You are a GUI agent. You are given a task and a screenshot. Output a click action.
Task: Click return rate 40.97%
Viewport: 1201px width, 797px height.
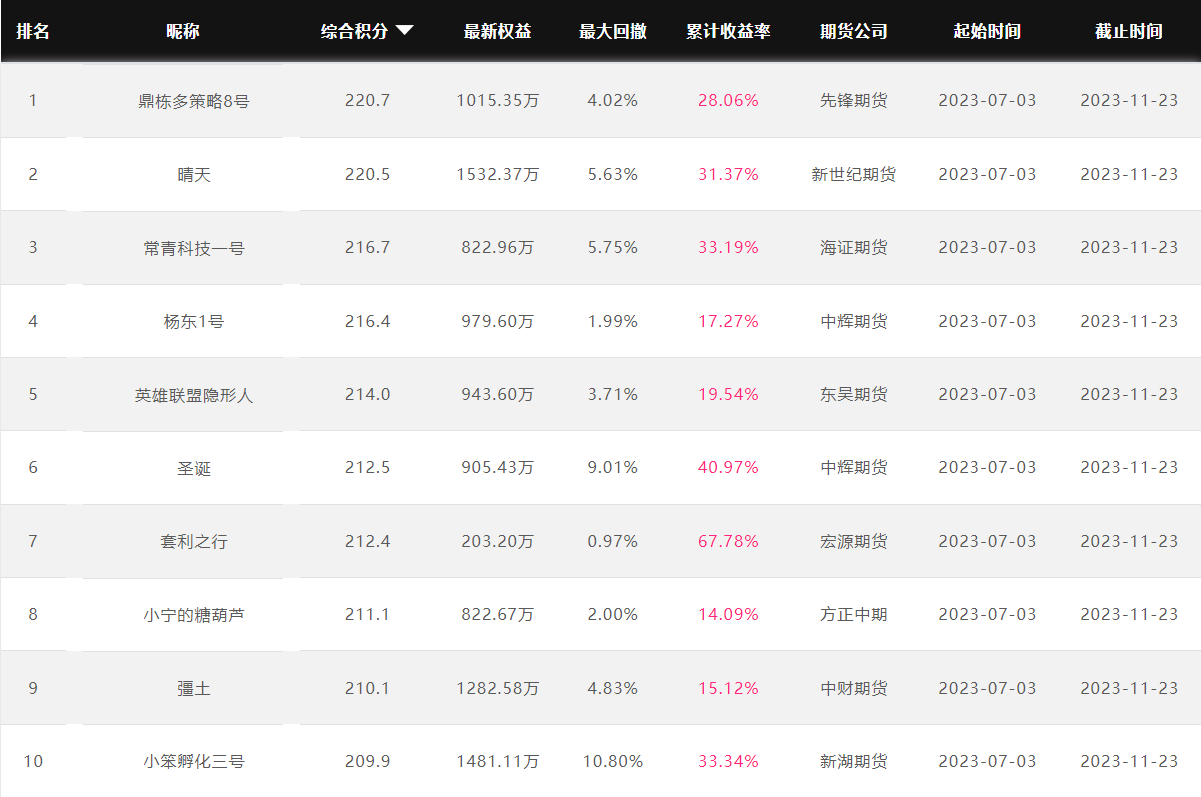[728, 467]
